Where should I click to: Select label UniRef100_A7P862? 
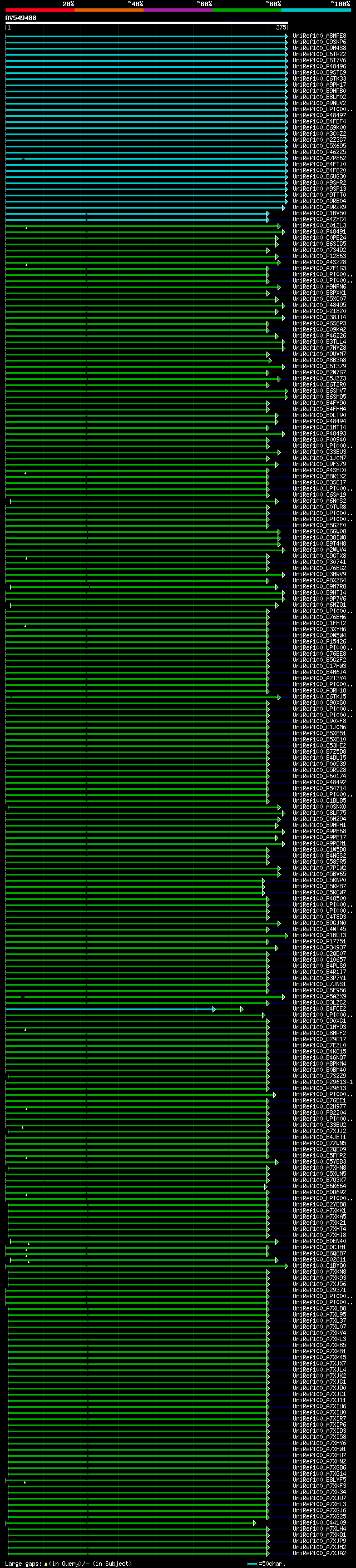click(319, 159)
